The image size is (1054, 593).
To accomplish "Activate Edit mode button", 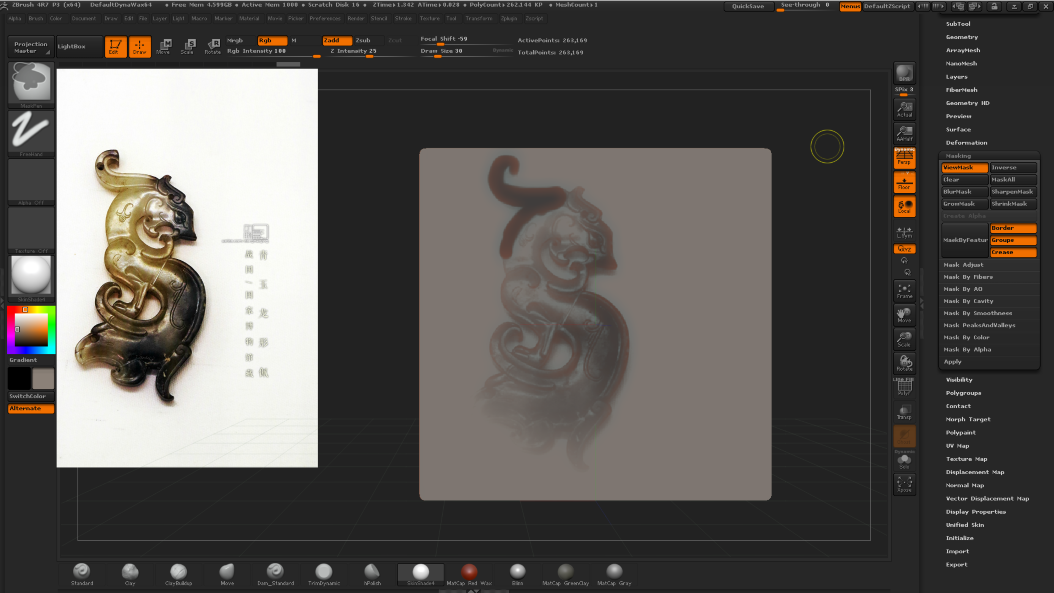I will tap(116, 46).
